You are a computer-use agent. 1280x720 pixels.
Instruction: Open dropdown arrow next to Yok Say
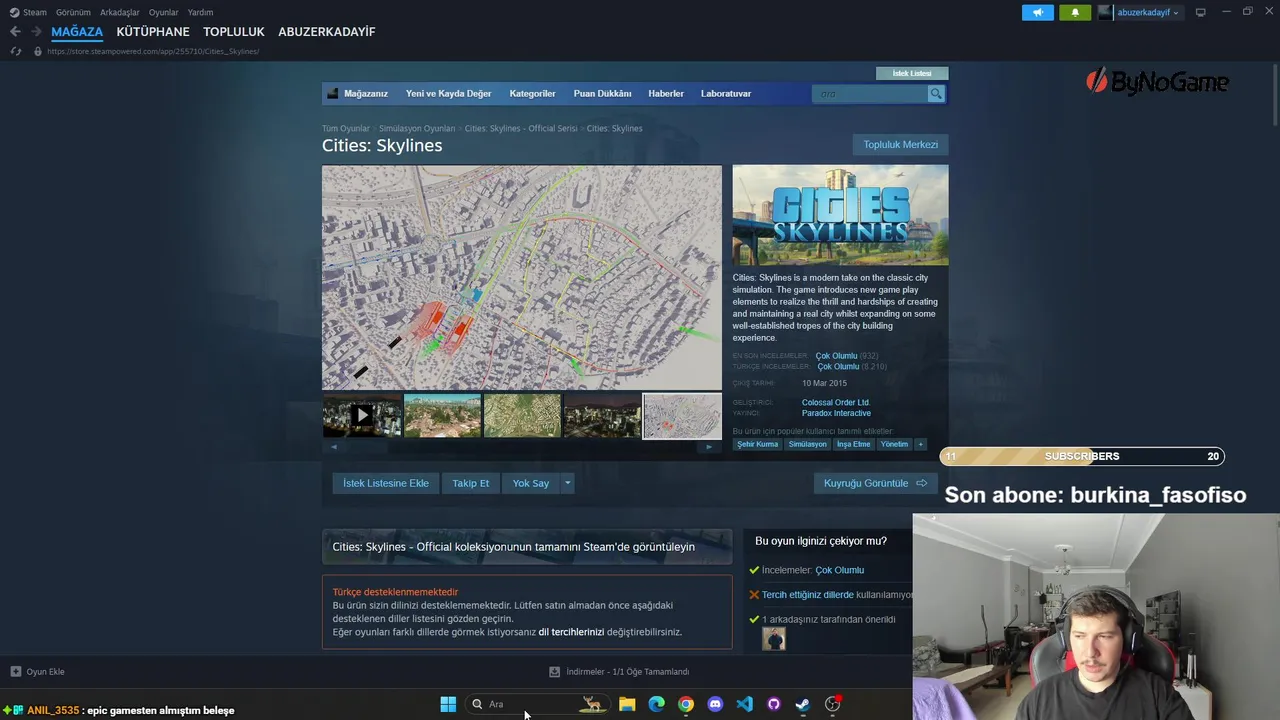click(567, 483)
